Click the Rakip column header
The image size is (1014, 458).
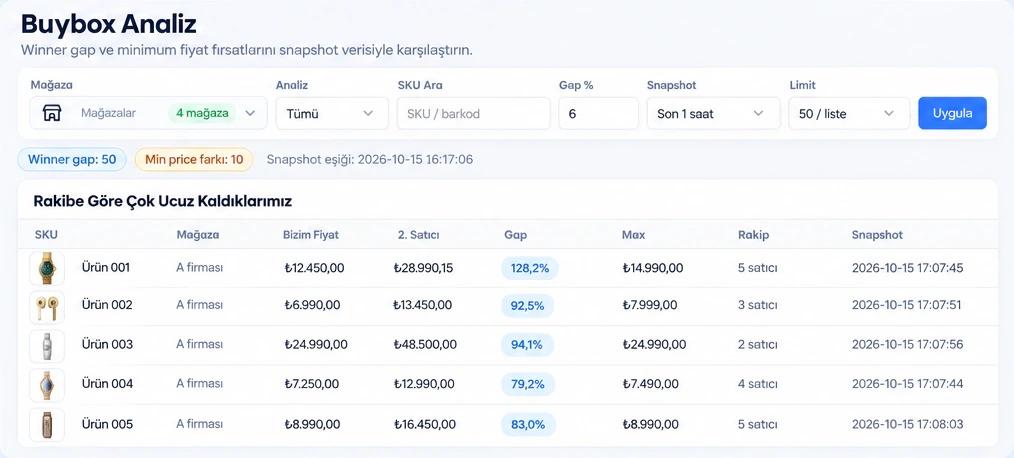pos(753,235)
